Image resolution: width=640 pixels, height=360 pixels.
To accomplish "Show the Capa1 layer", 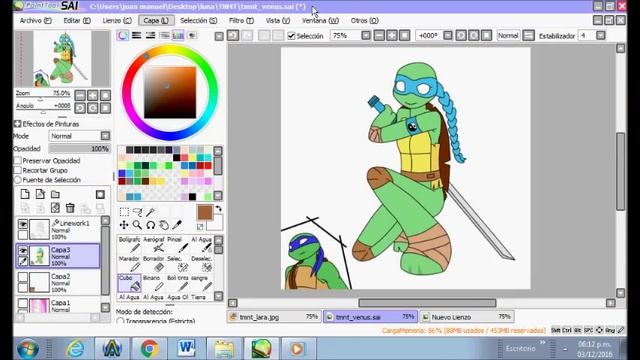I will coord(23,303).
